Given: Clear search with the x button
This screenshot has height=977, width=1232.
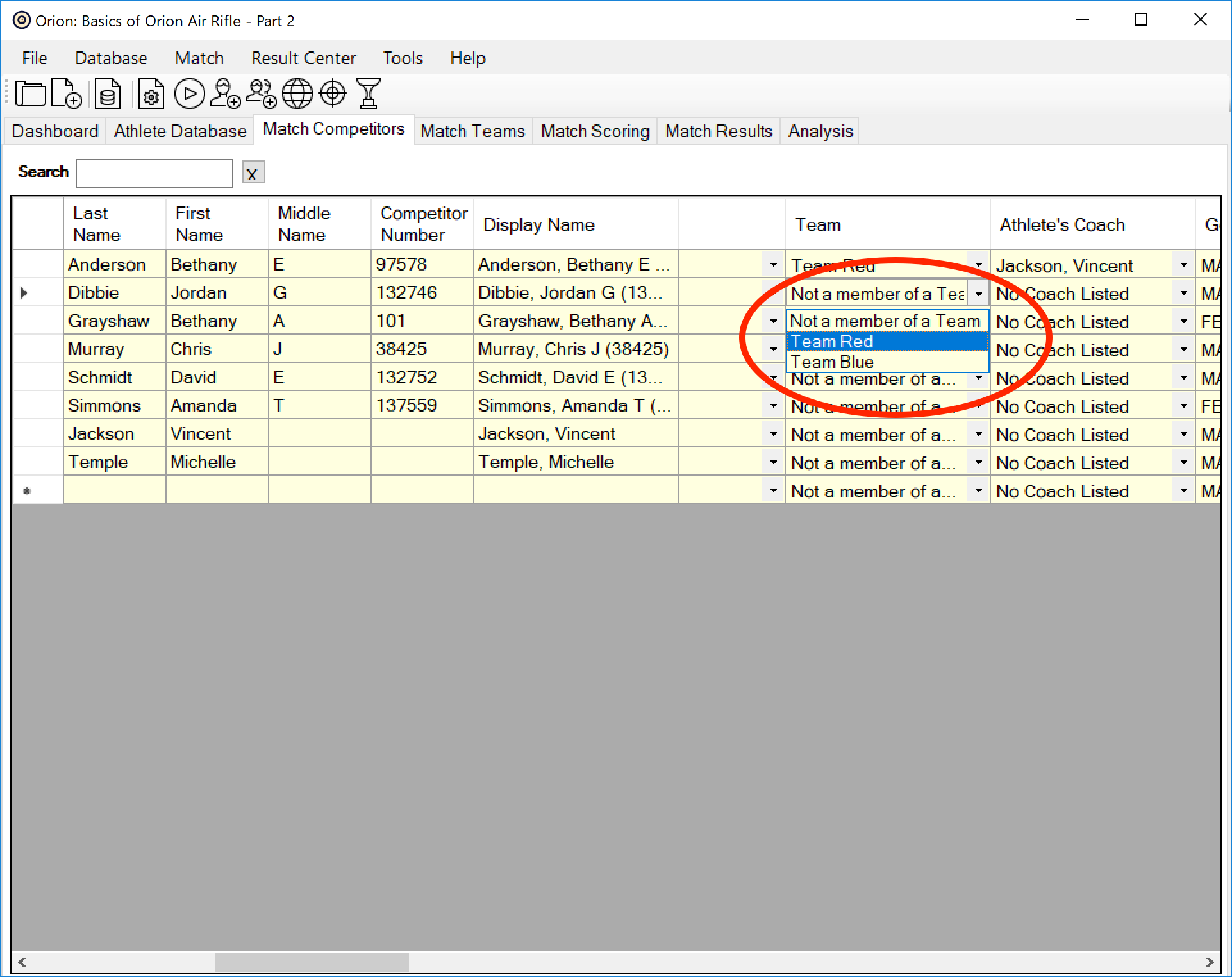Looking at the screenshot, I should [x=253, y=173].
